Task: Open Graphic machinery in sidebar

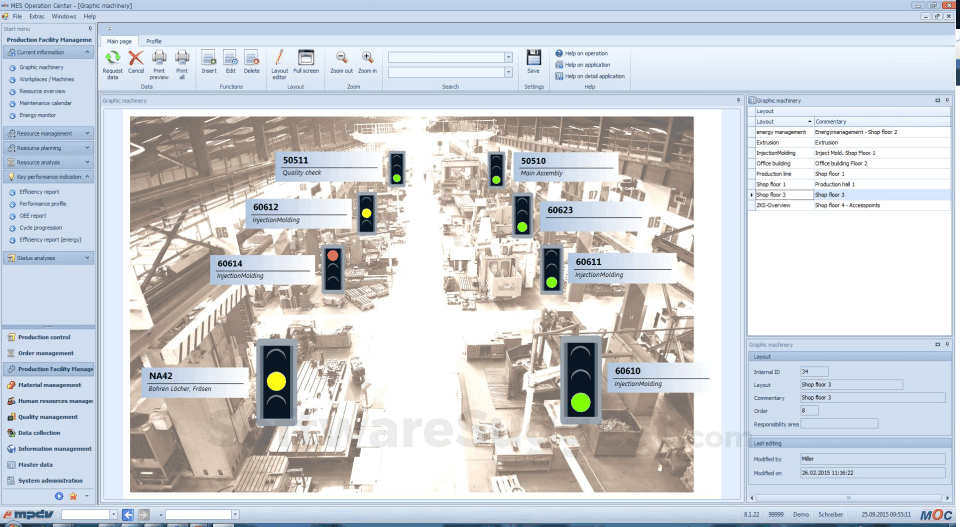Action: pos(41,67)
